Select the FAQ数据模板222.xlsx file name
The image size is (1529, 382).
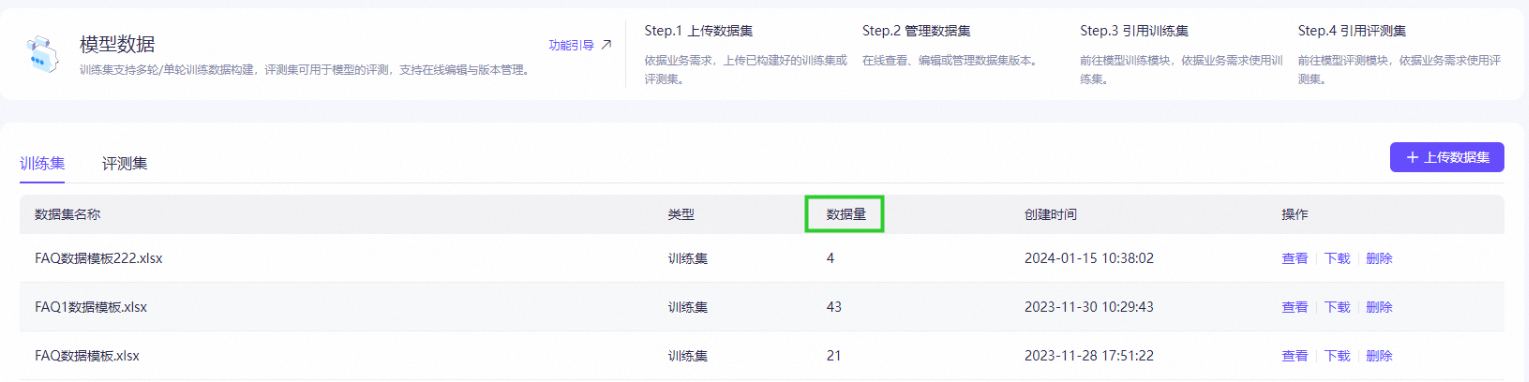tap(98, 258)
